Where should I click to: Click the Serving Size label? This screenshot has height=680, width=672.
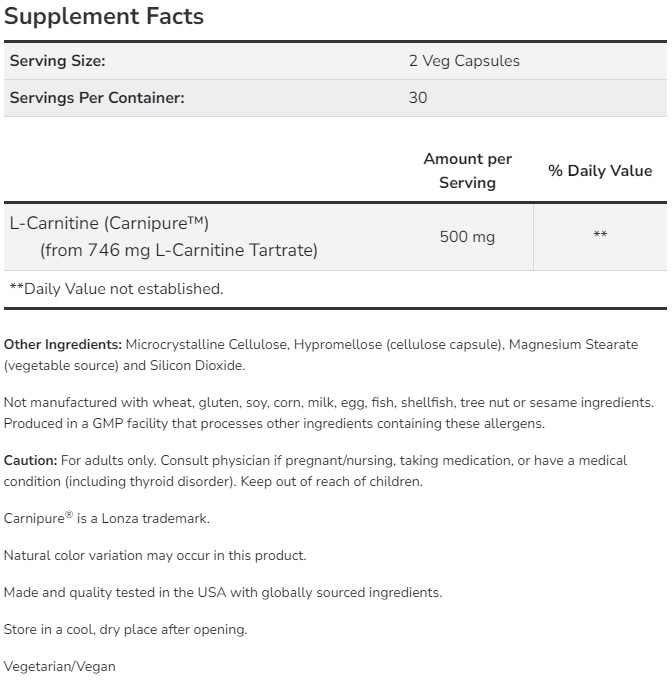tap(57, 61)
